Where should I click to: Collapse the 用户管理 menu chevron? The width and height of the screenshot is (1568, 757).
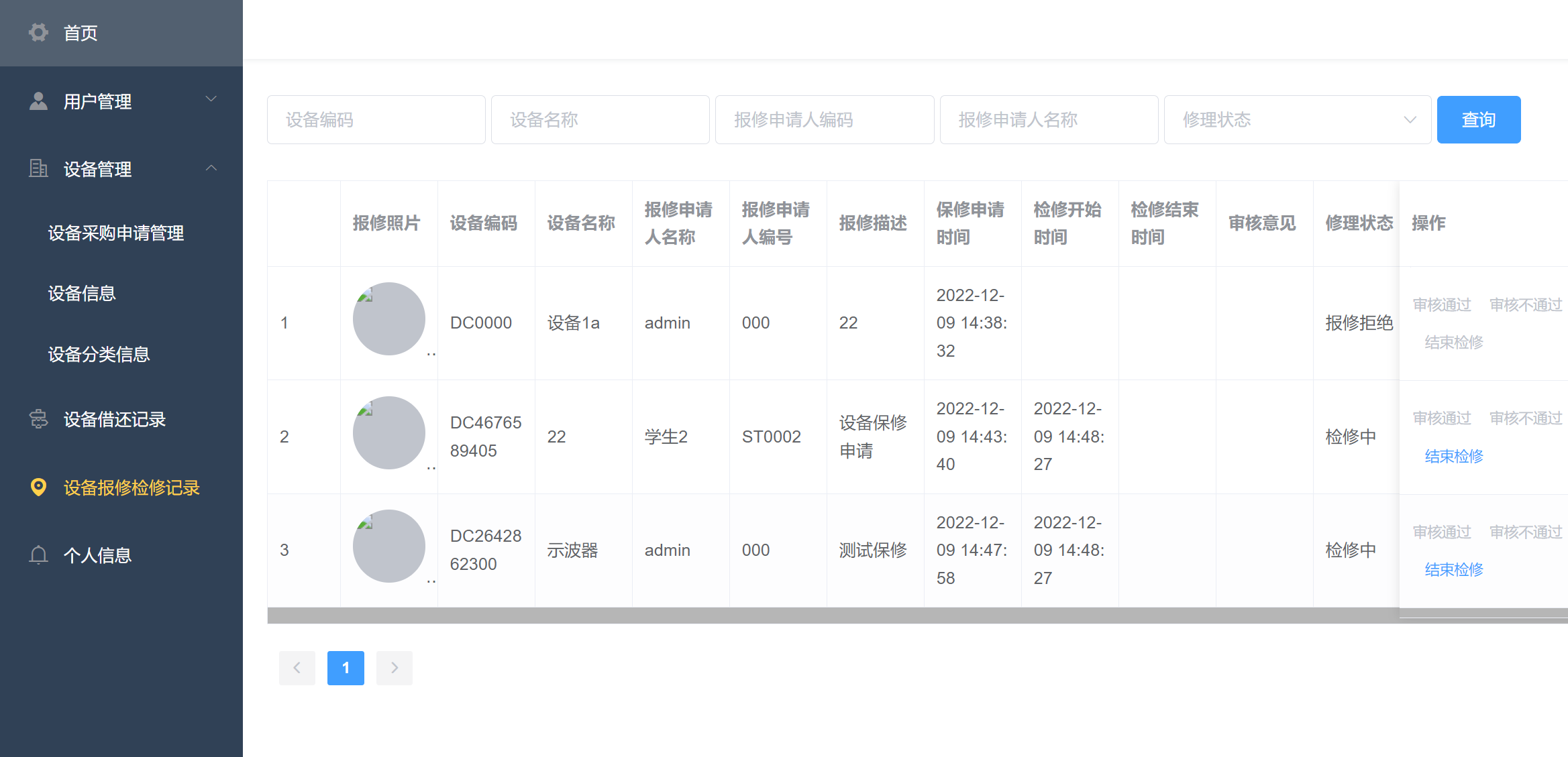tap(211, 99)
